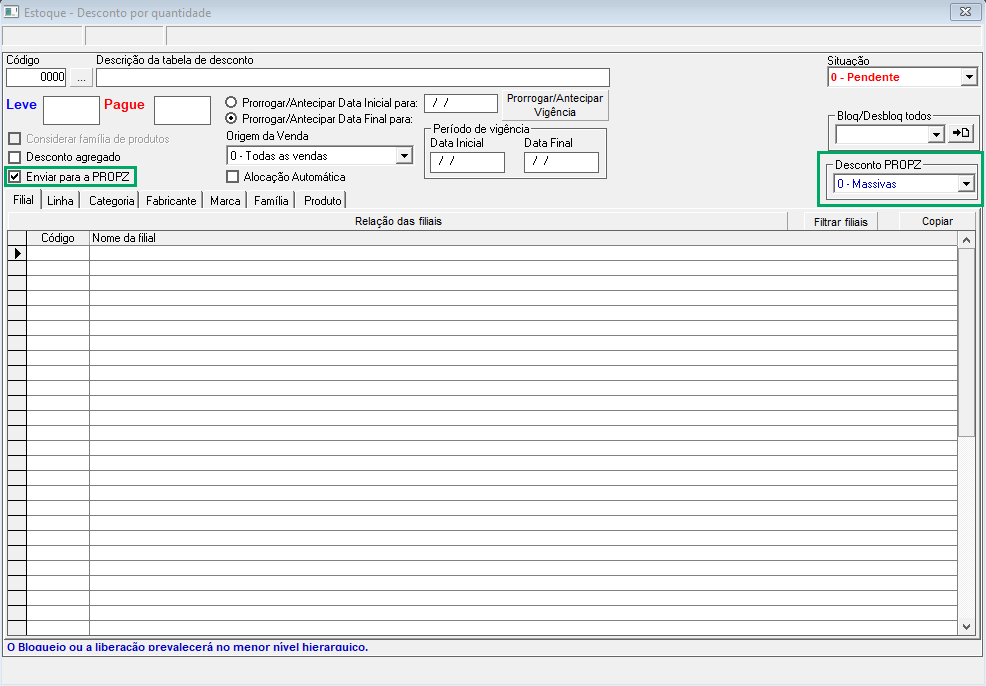Select 'Prorrogar/Antecipar Data Inicial para' radio
986x686 pixels.
coord(231,102)
